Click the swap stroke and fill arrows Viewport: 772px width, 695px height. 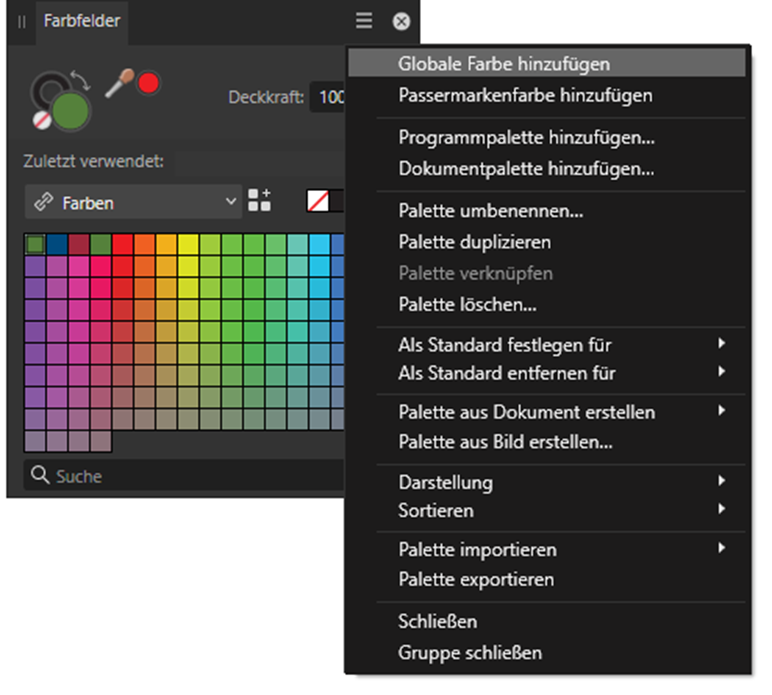click(x=81, y=80)
